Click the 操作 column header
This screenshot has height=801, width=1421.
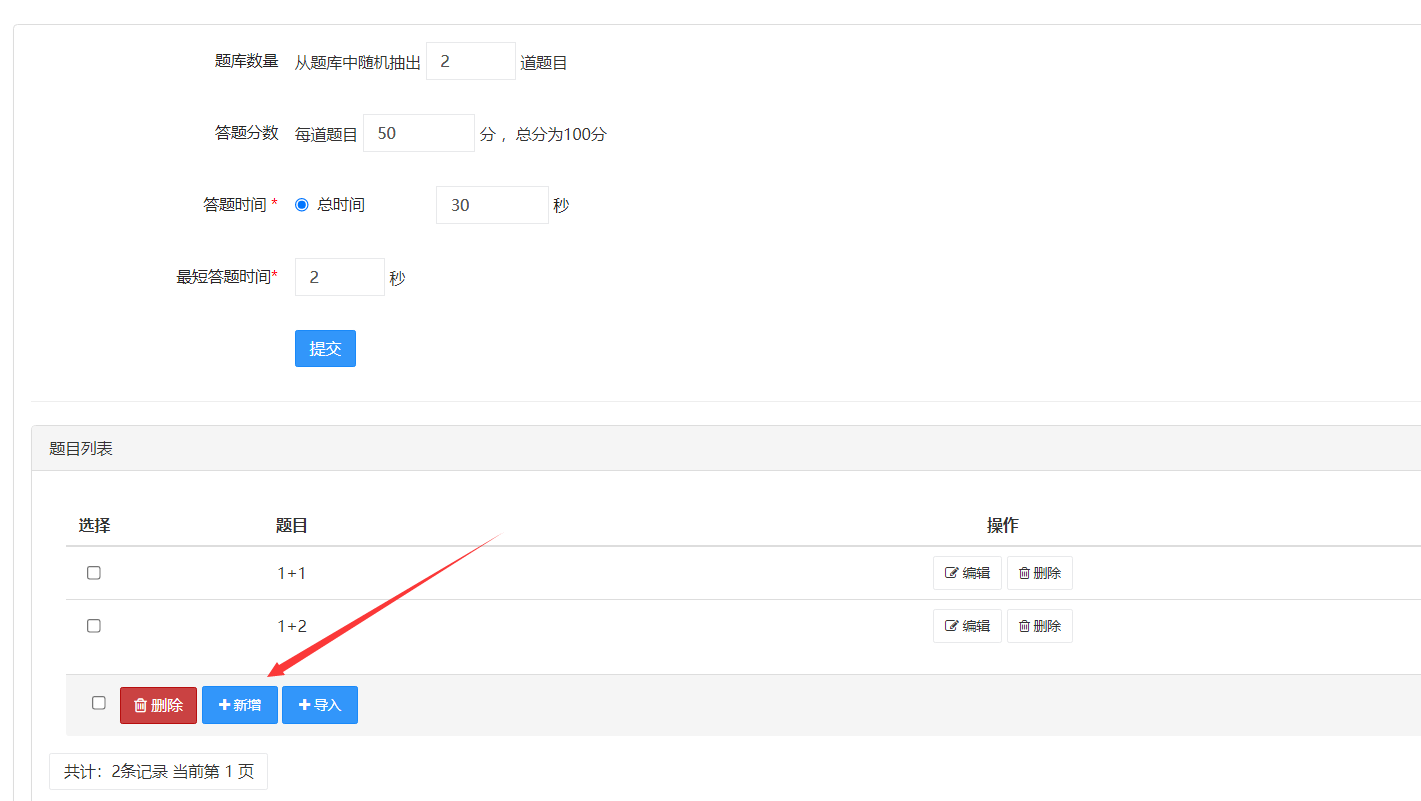[1003, 525]
